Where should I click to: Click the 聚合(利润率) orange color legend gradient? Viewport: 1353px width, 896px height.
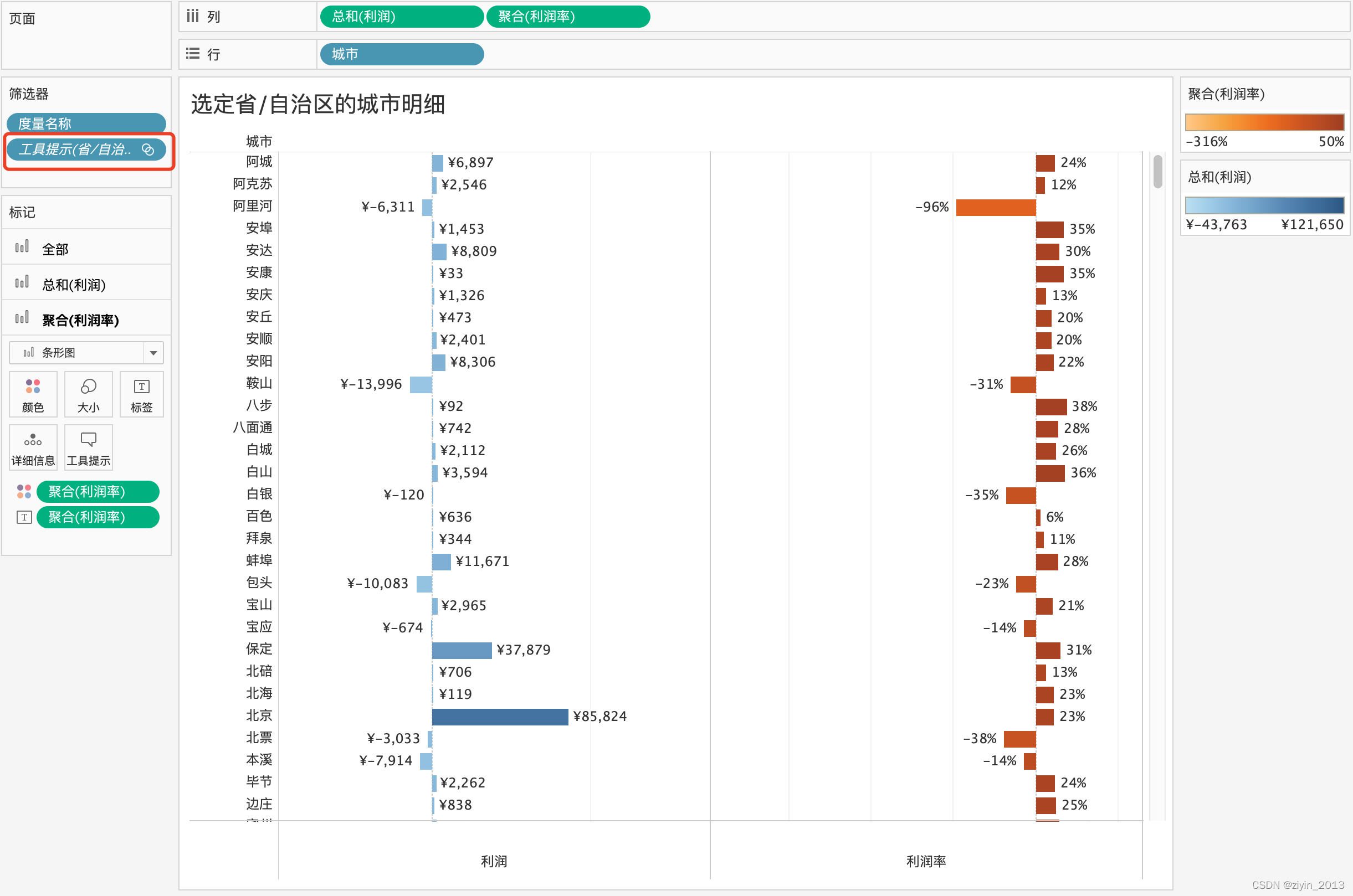pyautogui.click(x=1264, y=122)
